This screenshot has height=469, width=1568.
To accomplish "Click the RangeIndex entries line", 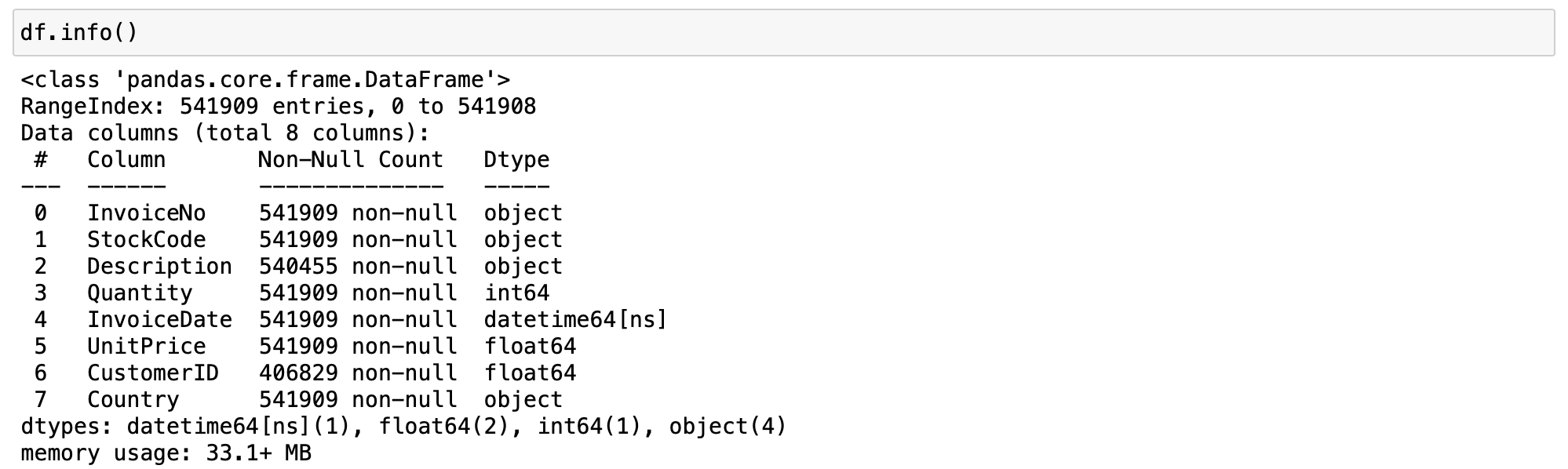I will click(279, 107).
